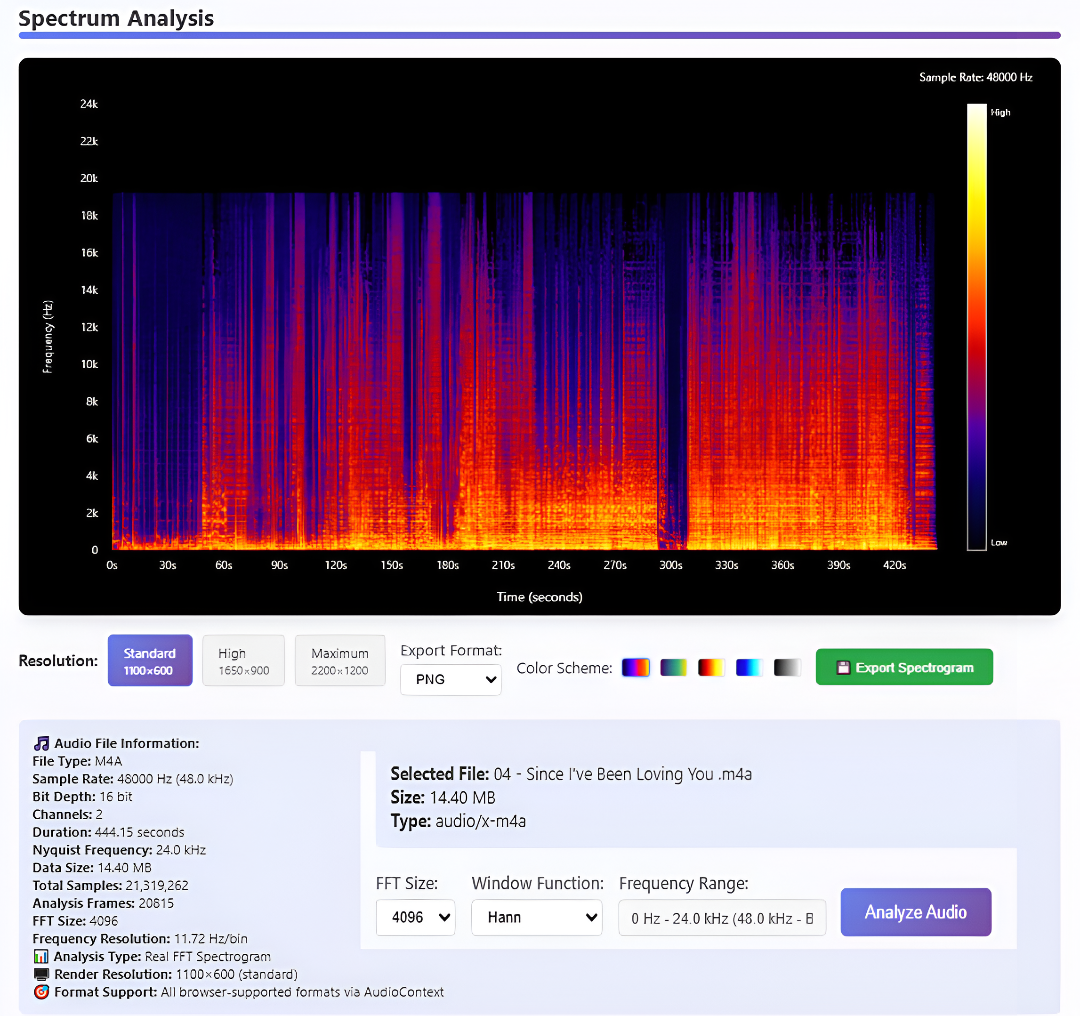1080x1016 pixels.
Task: Open the Frequency Range selector
Action: point(722,918)
